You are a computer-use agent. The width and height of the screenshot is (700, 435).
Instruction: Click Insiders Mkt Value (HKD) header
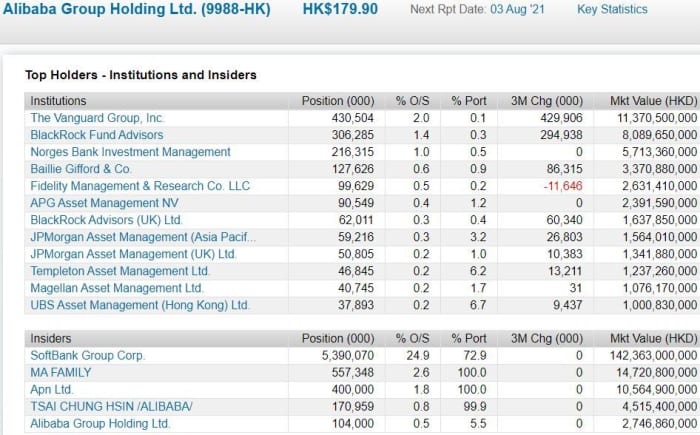point(654,339)
